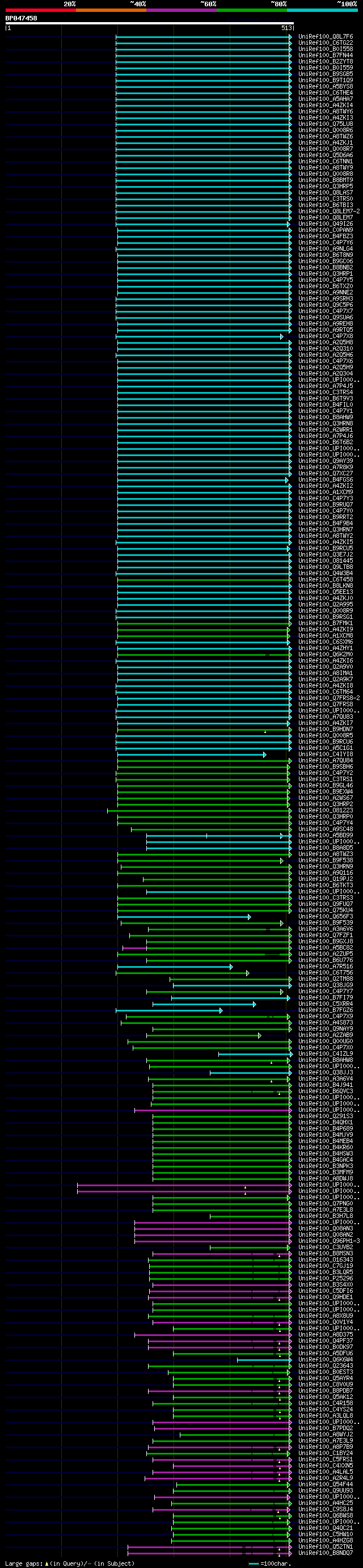Image resolution: width=363 pixels, height=1568 pixels.
Task: Click UniRef100_A7QU84 hit
Action: click(x=325, y=760)
